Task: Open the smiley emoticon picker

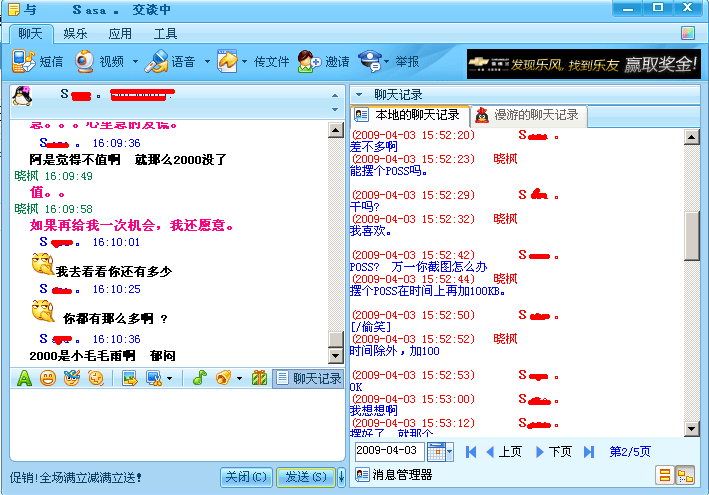Action: pyautogui.click(x=47, y=378)
